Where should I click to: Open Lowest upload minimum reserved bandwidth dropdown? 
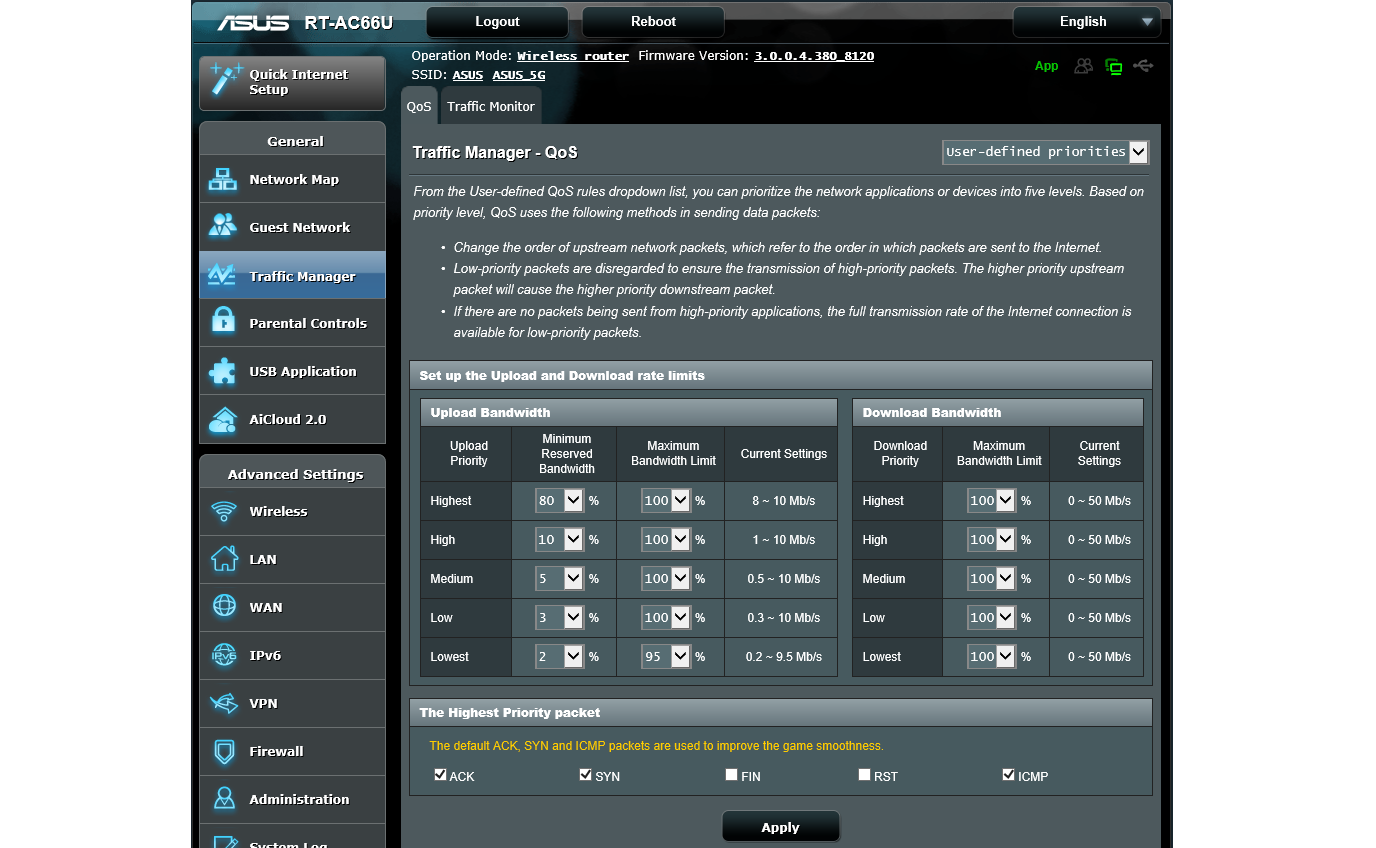[559, 656]
